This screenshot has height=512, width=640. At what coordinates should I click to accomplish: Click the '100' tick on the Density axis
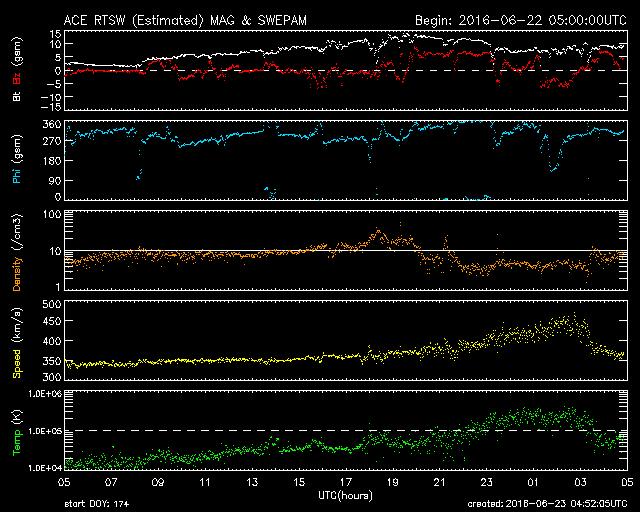tap(52, 214)
